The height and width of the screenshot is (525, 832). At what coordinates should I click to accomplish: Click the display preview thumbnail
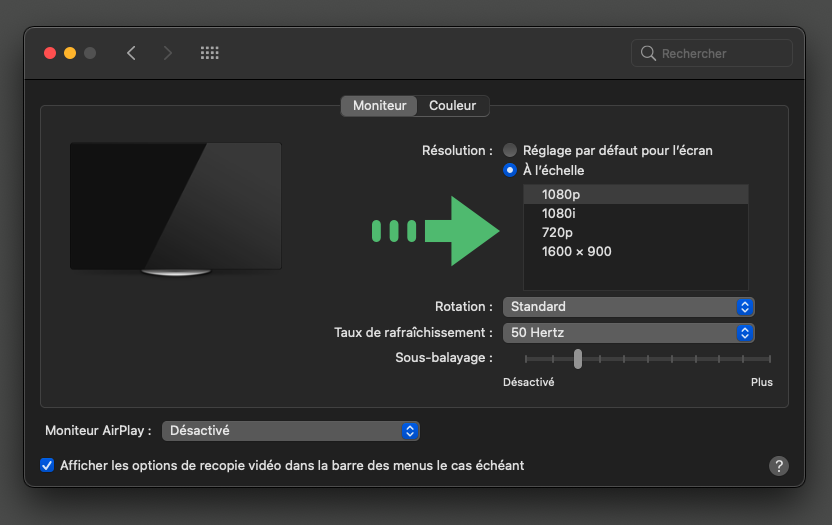tap(176, 209)
